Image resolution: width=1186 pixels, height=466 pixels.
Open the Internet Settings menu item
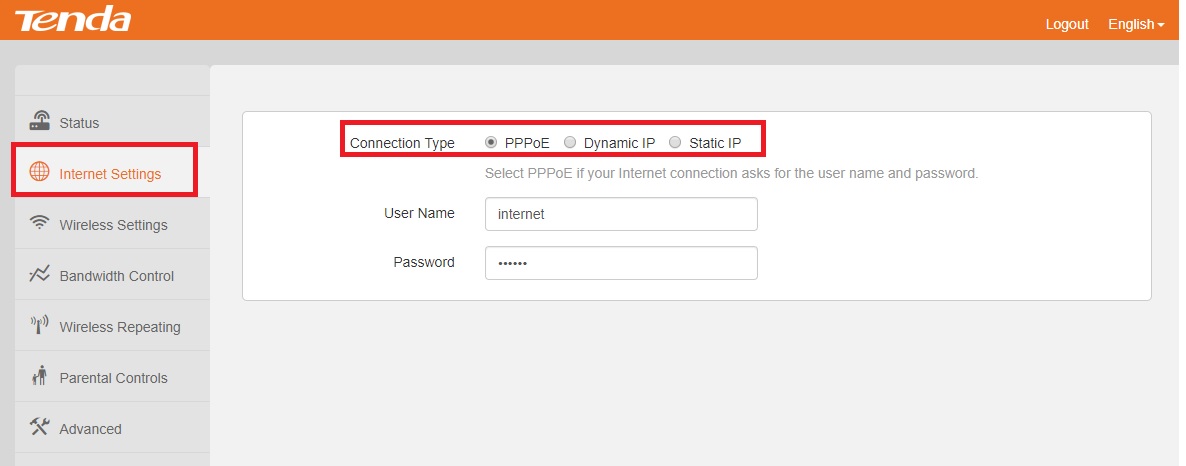tap(112, 173)
